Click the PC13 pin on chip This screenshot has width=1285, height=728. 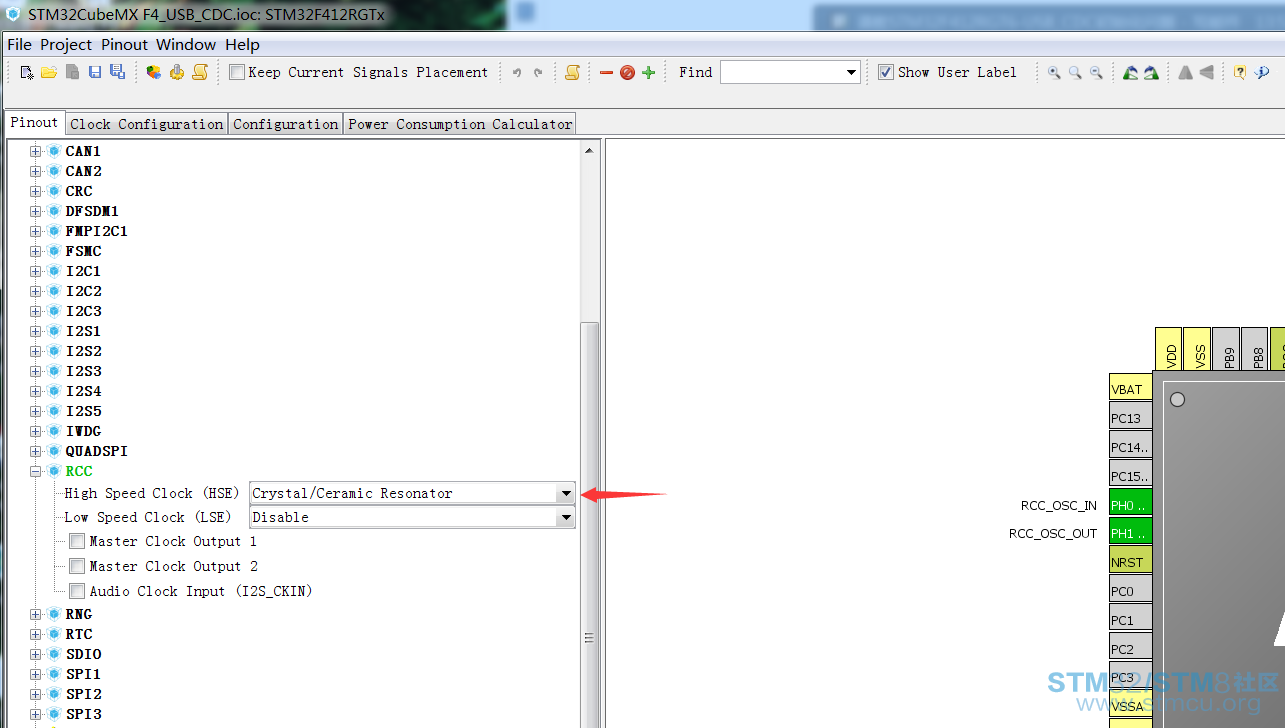pos(1130,418)
